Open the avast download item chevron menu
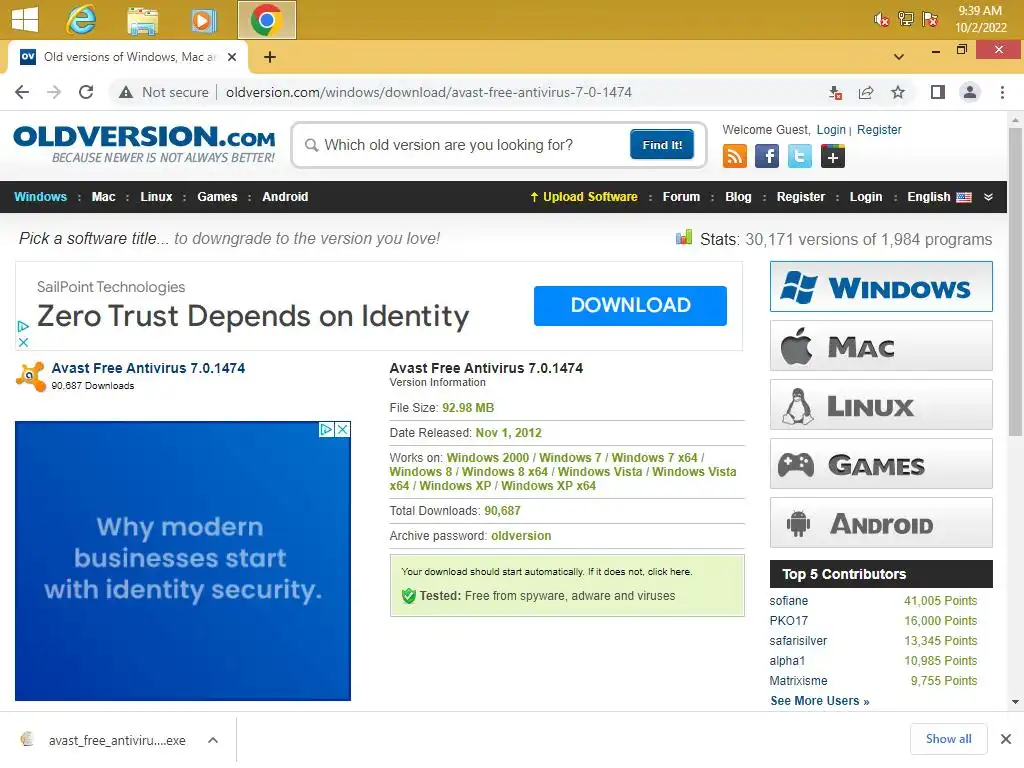Image resolution: width=1024 pixels, height=768 pixels. pyautogui.click(x=213, y=740)
